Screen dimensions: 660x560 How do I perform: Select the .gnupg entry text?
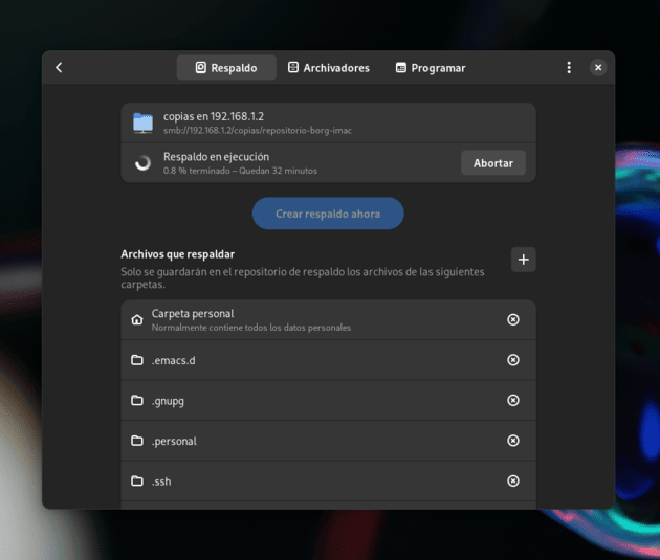point(168,401)
